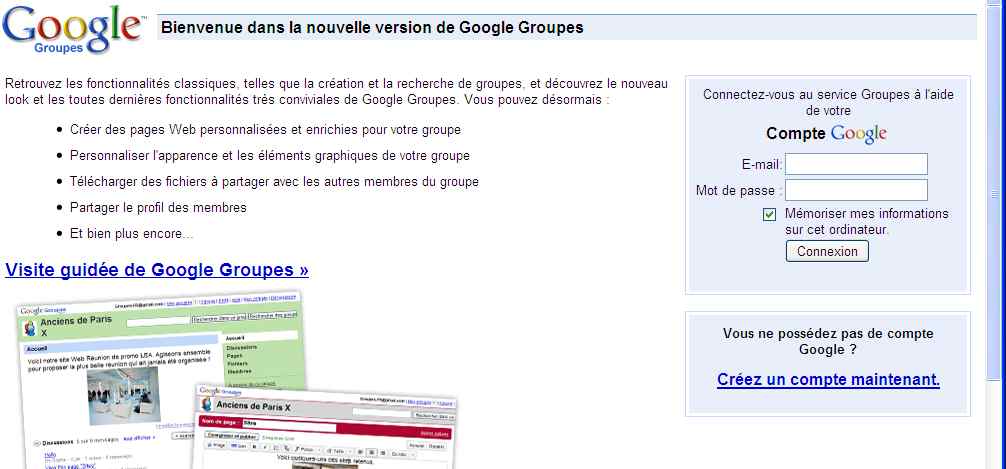The image size is (1006, 469).
Task: Click 'Télécharger des fichiers à partager' bullet
Action: [x=274, y=182]
